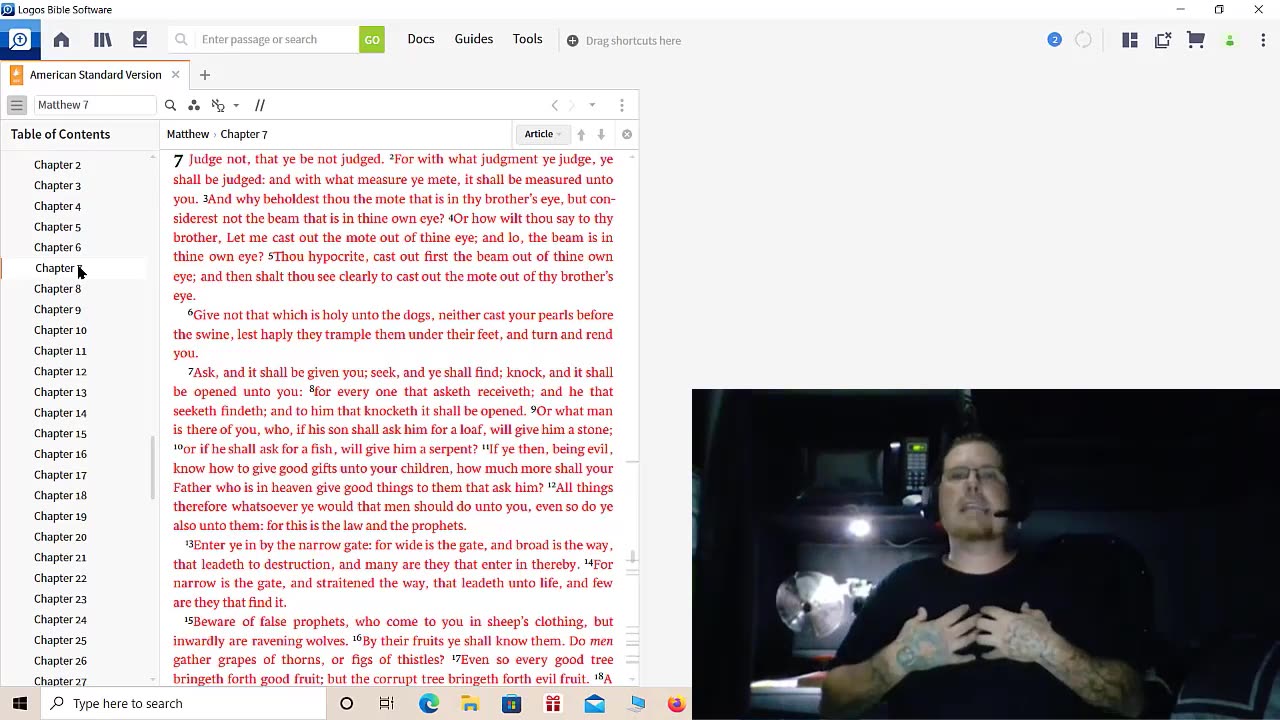Click the link set icon
This screenshot has width=1280, height=720.
(x=218, y=105)
